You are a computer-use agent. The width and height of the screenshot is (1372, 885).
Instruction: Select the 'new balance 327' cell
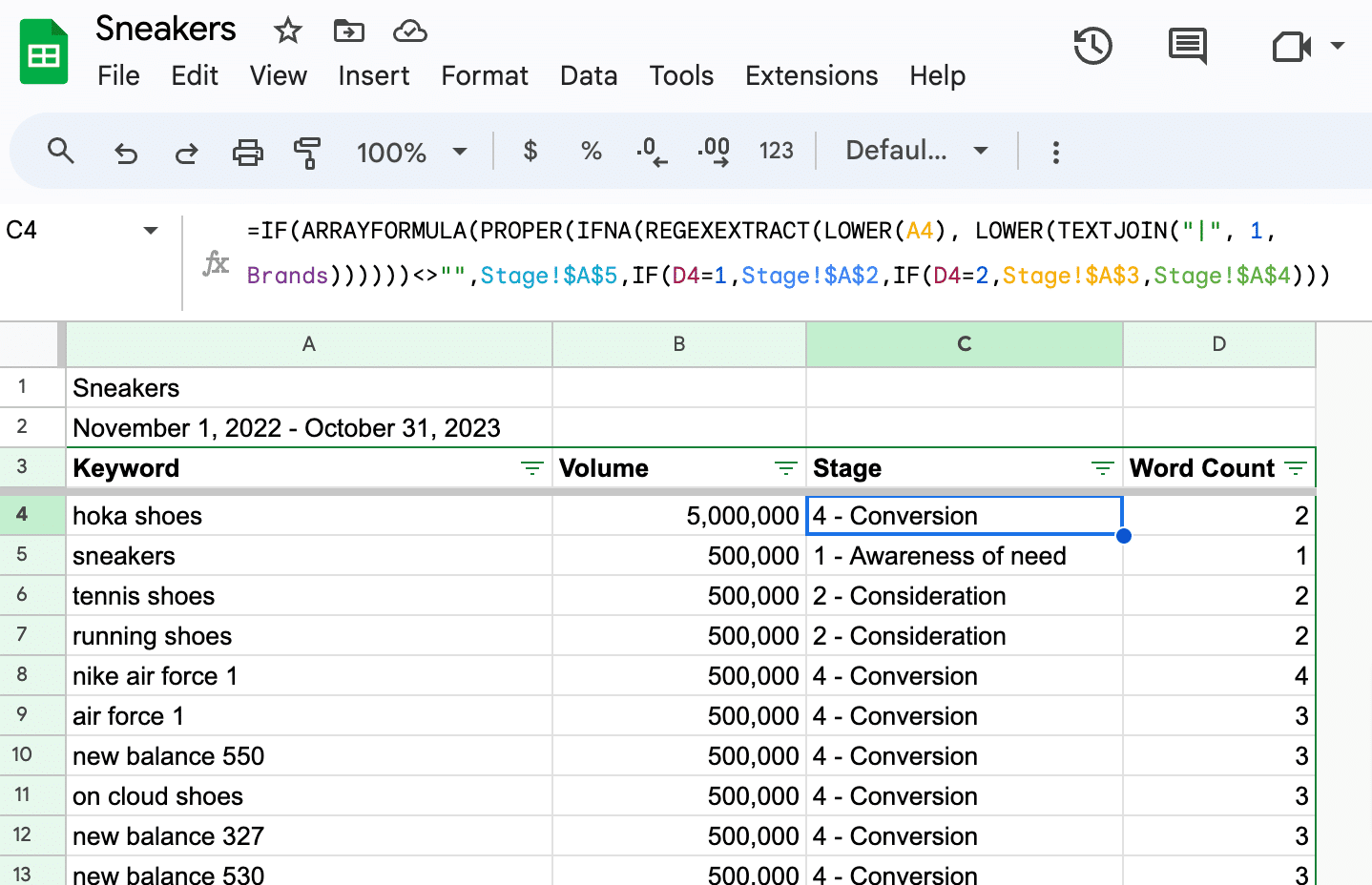[309, 836]
